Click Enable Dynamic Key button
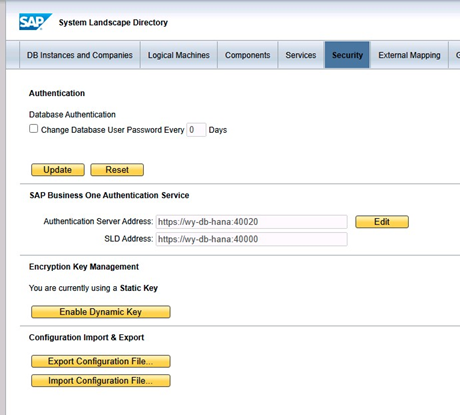460x415 pixels. click(x=101, y=312)
